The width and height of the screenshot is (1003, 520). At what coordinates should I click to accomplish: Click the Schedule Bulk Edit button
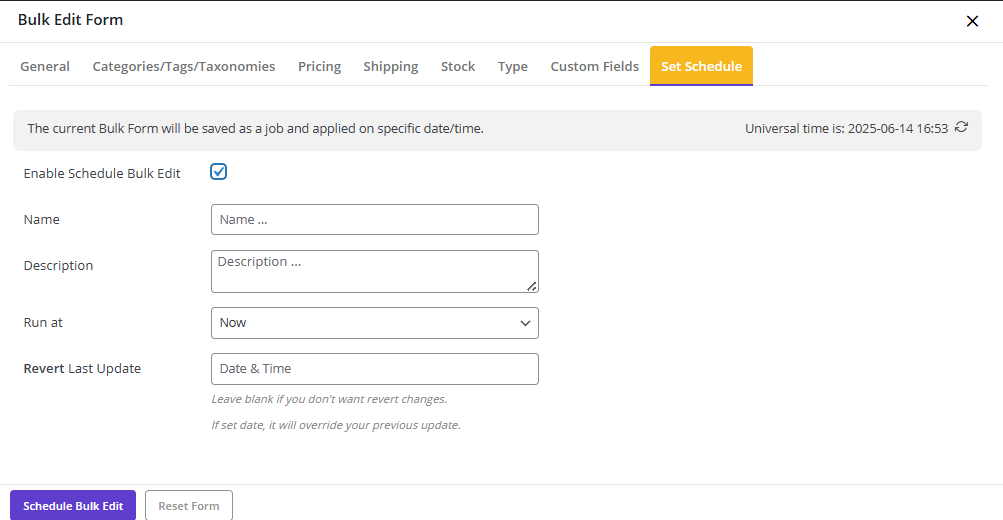click(x=73, y=505)
